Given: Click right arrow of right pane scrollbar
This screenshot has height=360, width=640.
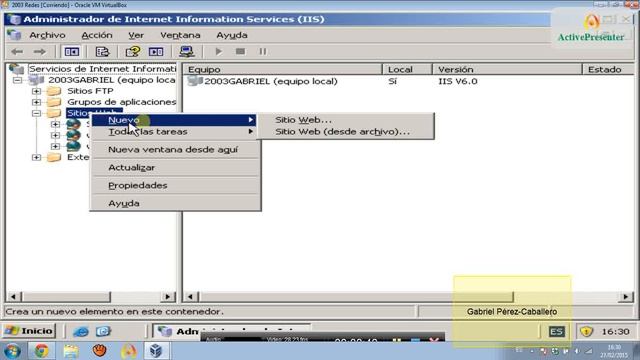Looking at the screenshot, I should [626, 297].
